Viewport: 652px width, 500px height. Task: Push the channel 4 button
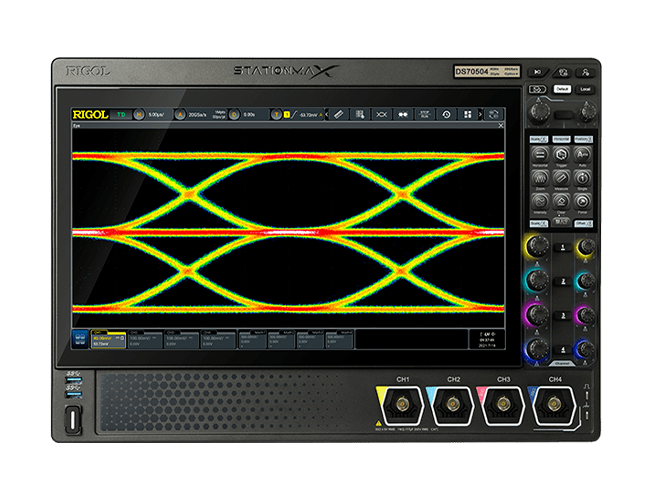[x=563, y=350]
